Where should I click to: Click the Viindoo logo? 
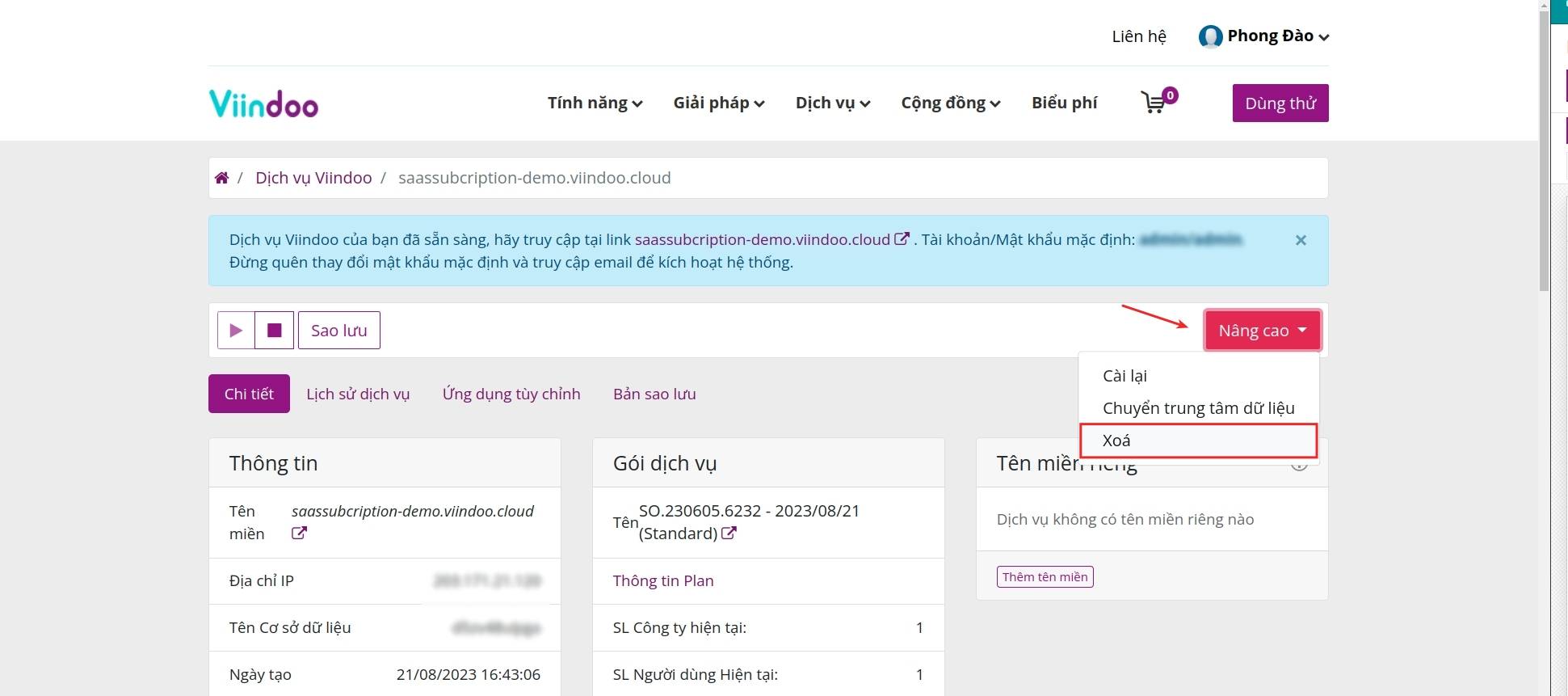pyautogui.click(x=263, y=103)
